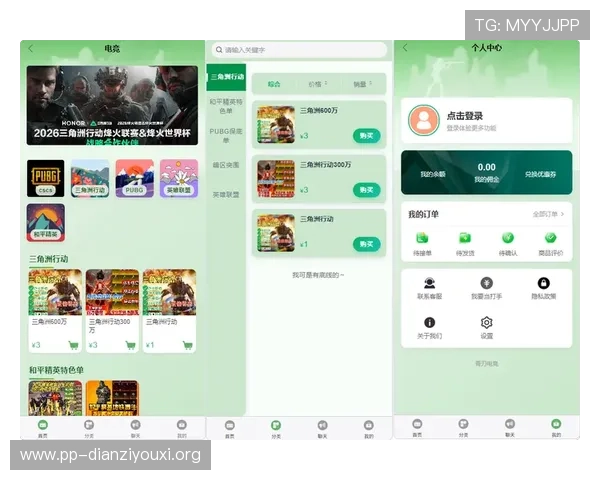Select 三角洲行动 sidebar category
Screen dimensions: 600x480
pos(227,77)
